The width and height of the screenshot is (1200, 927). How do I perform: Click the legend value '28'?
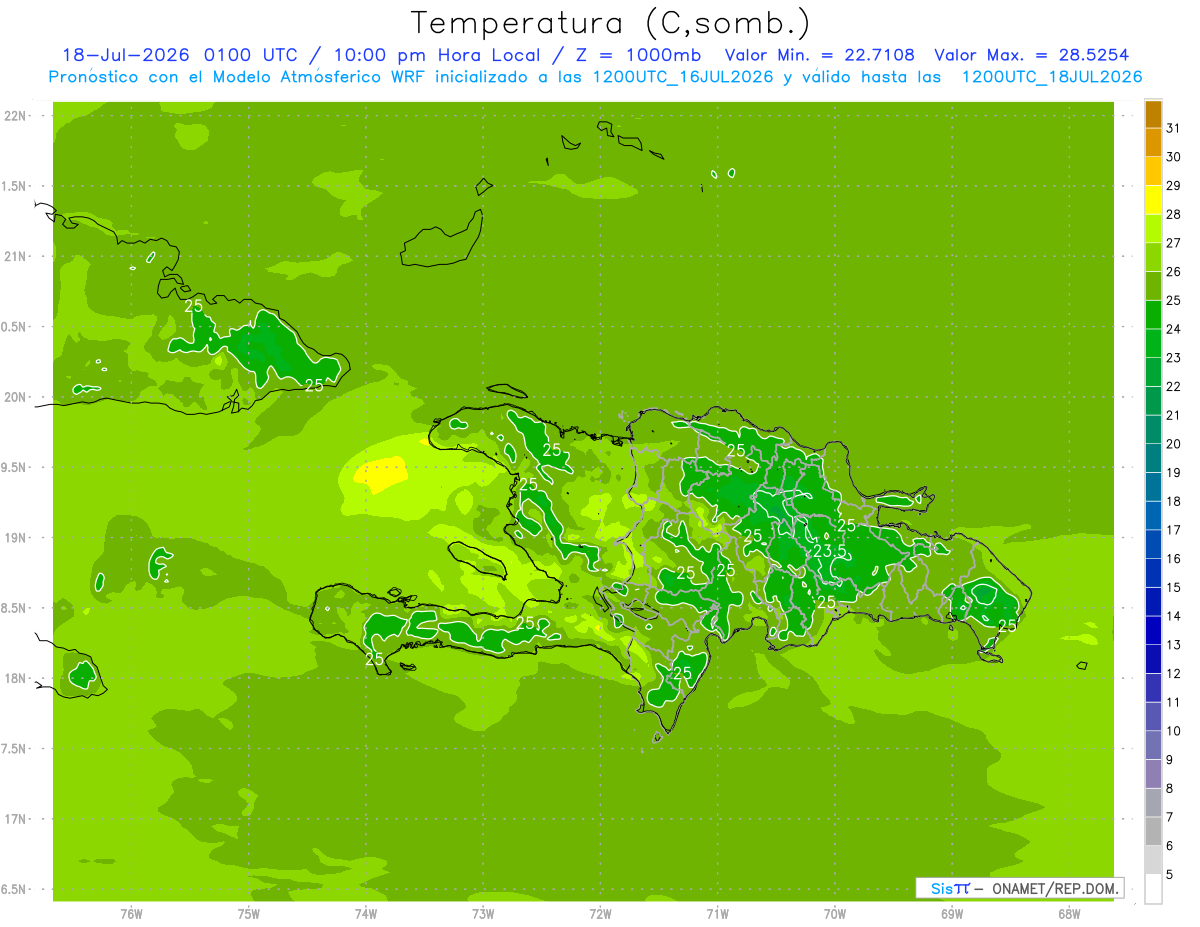(1173, 214)
